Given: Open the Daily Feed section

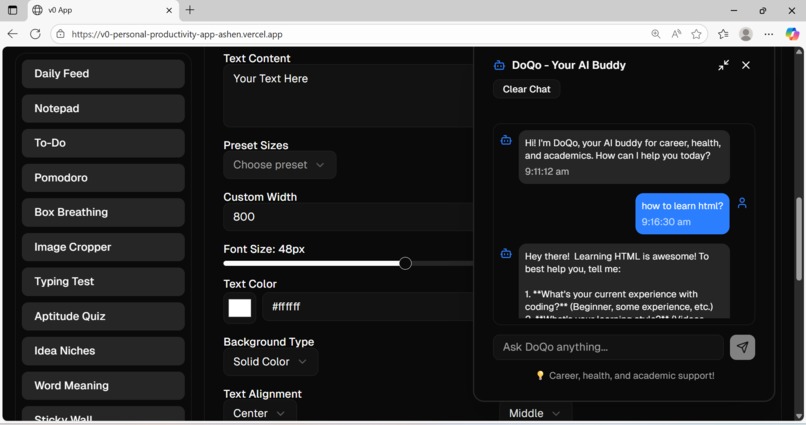Looking at the screenshot, I should coord(103,73).
